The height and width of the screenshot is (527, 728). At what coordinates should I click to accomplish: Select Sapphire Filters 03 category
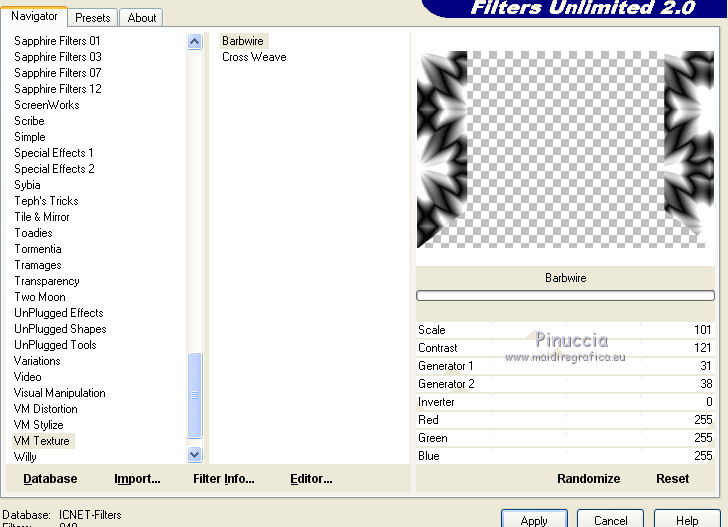(58, 57)
